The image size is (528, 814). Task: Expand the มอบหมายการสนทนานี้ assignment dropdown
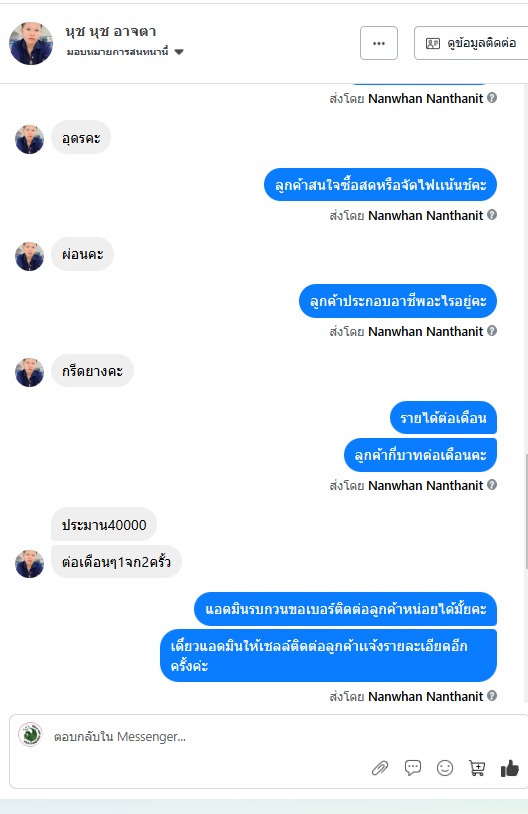(x=125, y=52)
